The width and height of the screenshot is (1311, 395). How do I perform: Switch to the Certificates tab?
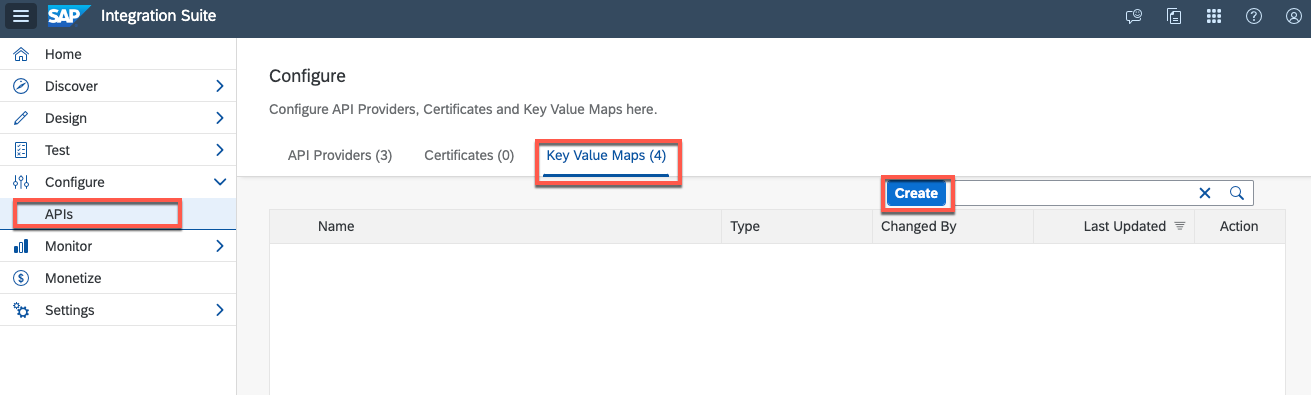pos(469,156)
